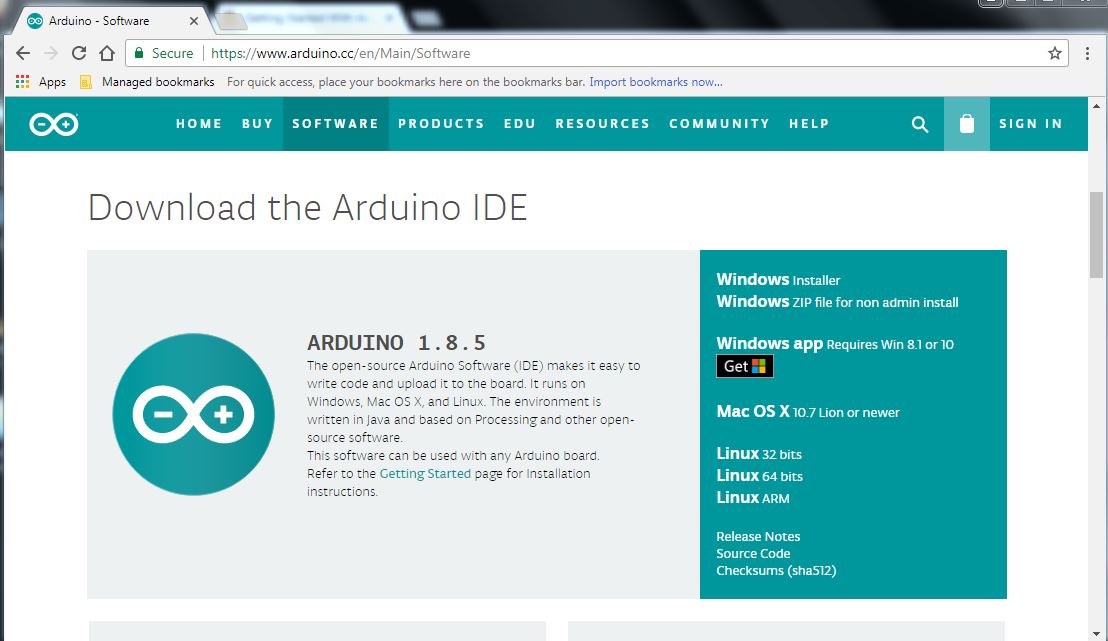Image resolution: width=1108 pixels, height=641 pixels.
Task: Open the Apps grid shortcut
Action: [x=40, y=82]
